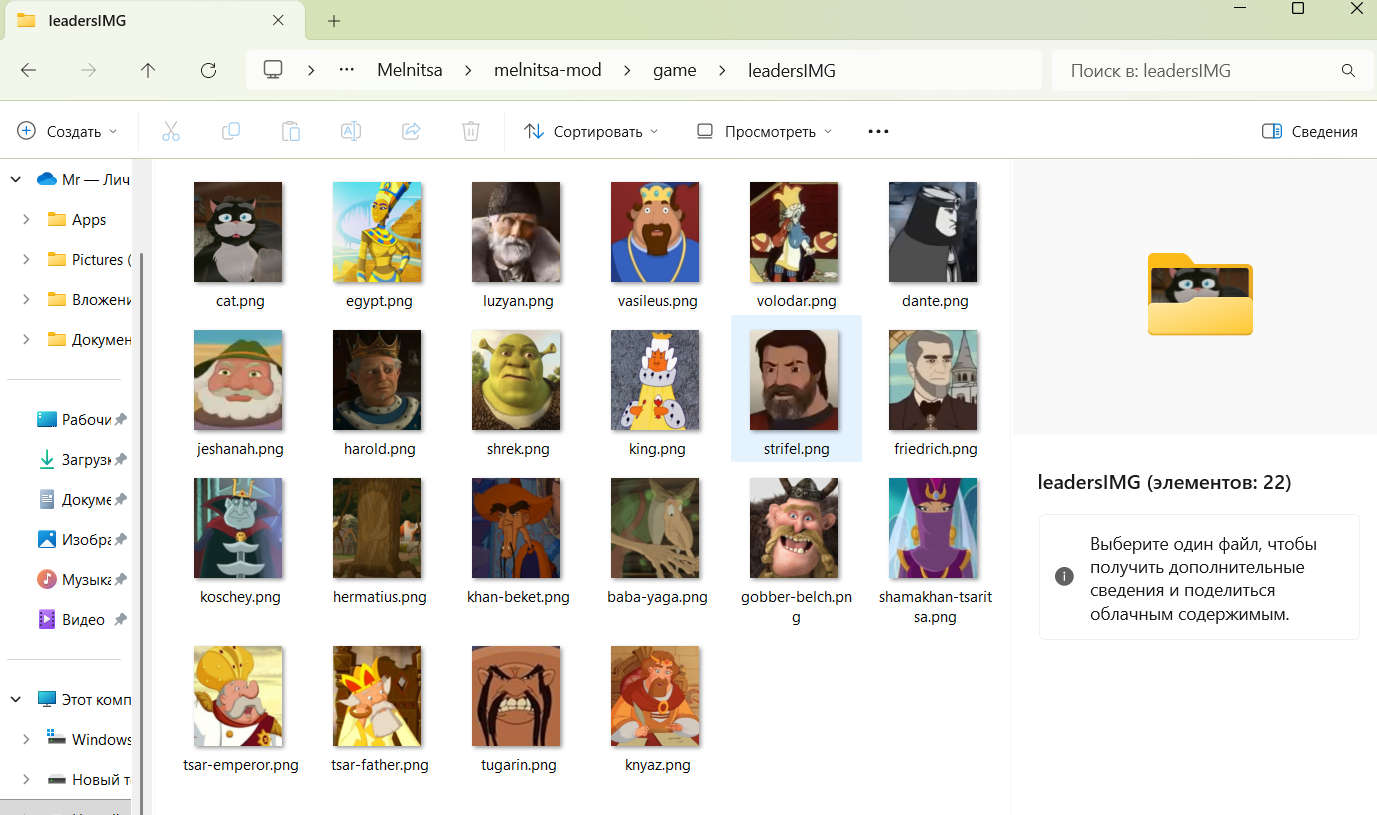
Task: Click the Melnitsa breadcrumb
Action: pos(410,71)
